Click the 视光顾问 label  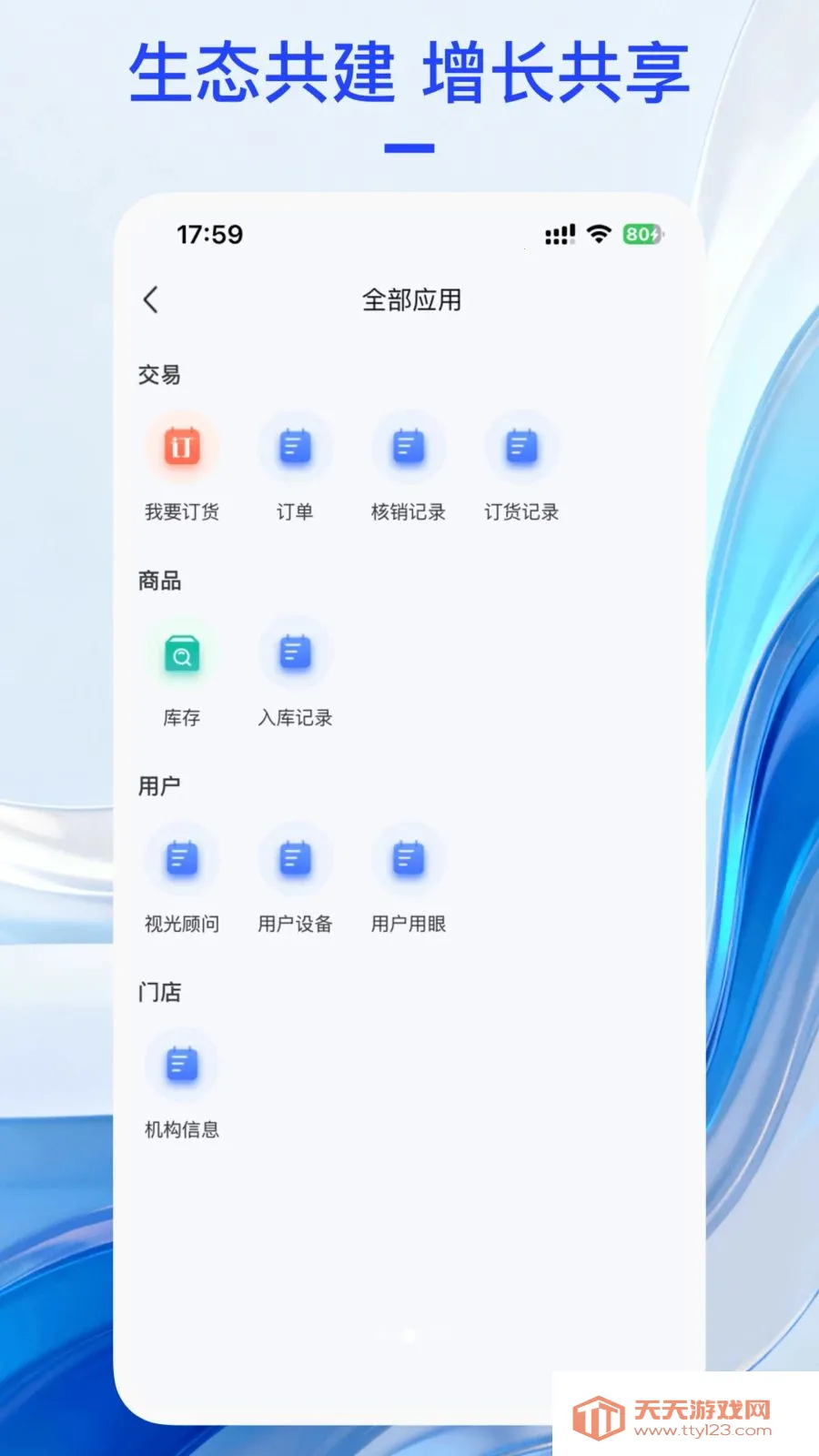[x=182, y=924]
